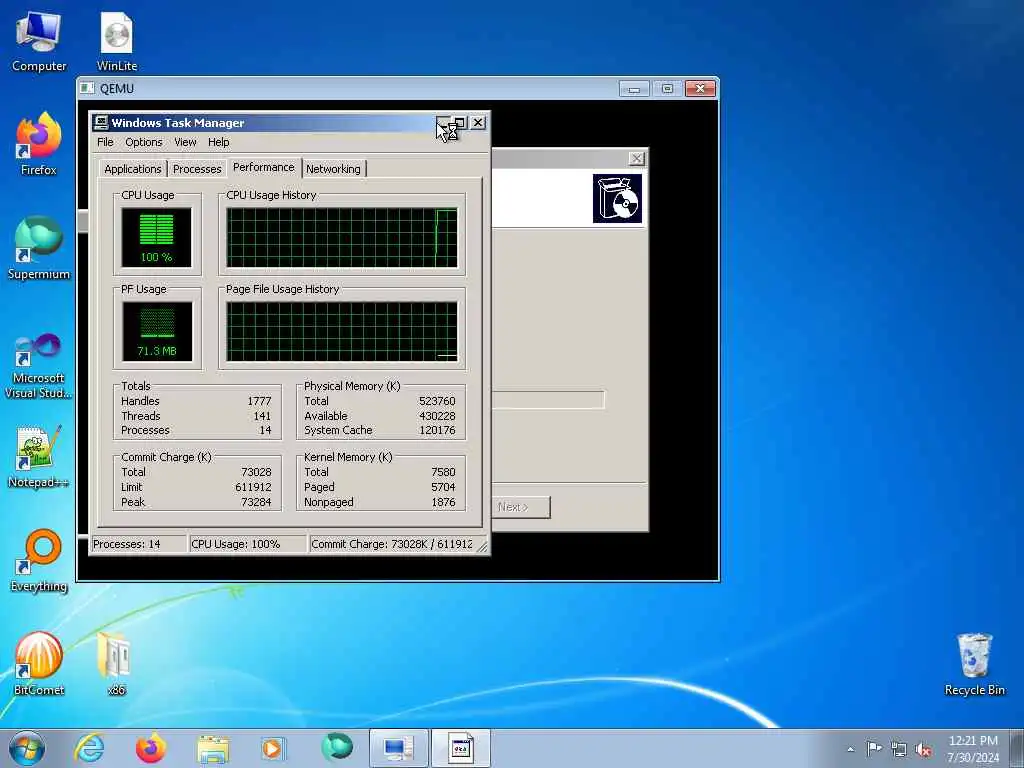Show hidden tray icons arrow
This screenshot has height=768, width=1024.
tap(850, 749)
